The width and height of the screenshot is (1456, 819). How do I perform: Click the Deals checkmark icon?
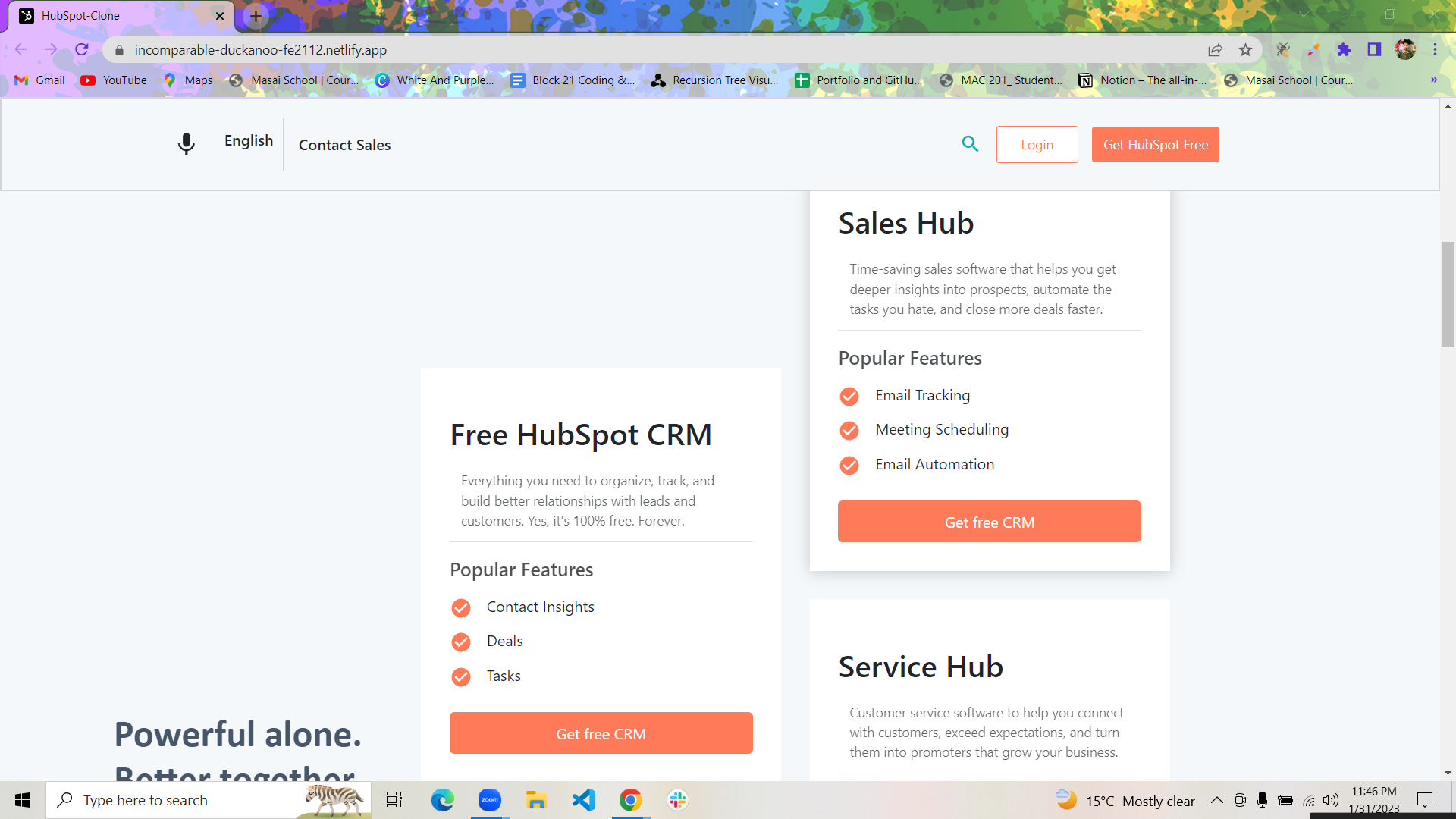pos(460,642)
